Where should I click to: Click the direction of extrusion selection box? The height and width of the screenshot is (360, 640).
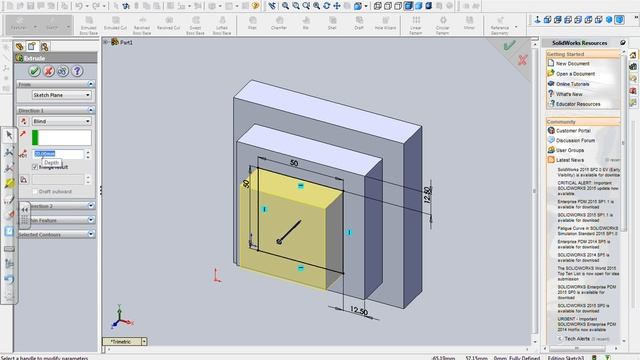(x=62, y=138)
